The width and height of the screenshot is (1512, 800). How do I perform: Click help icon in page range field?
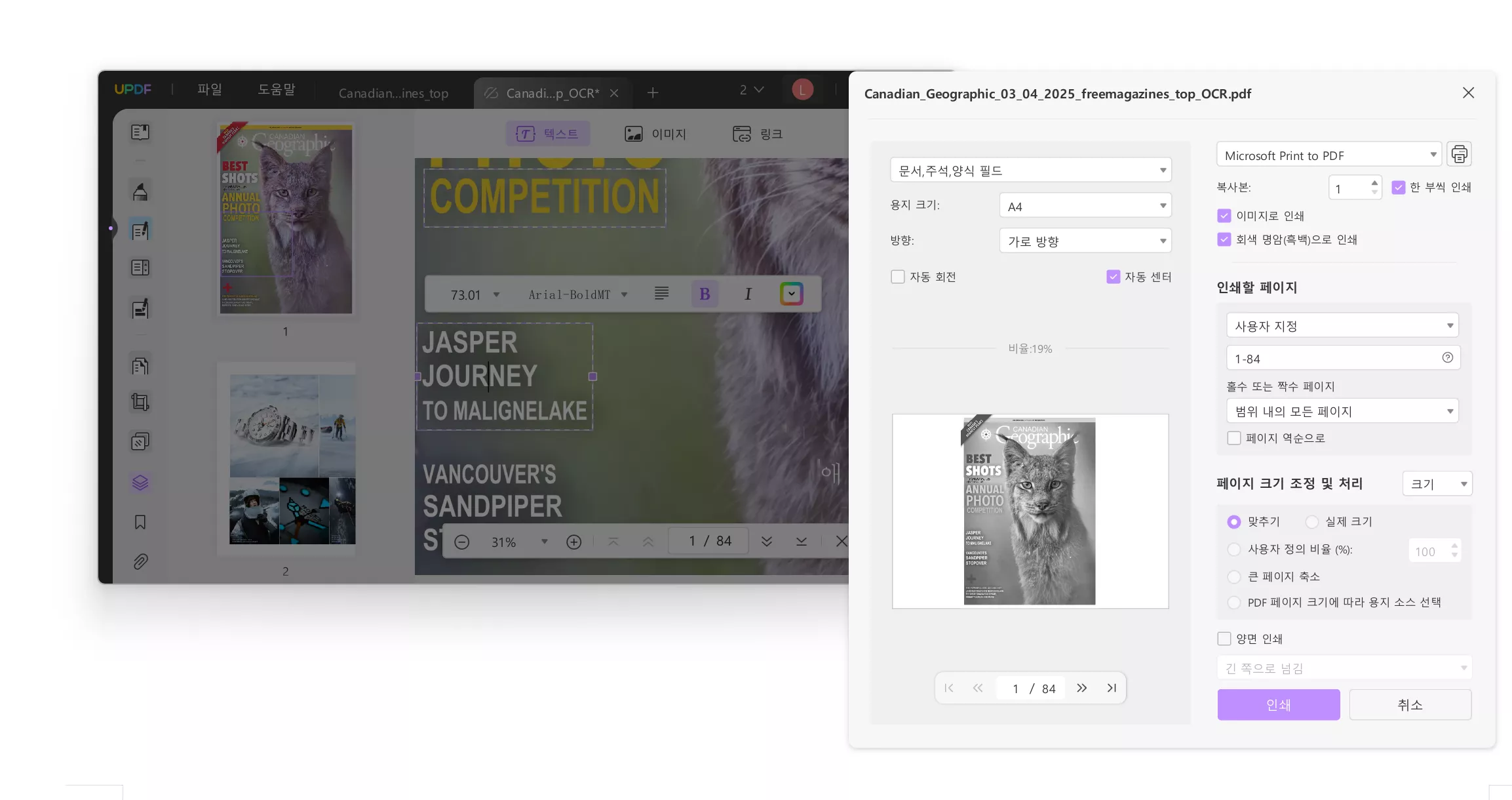(1447, 357)
